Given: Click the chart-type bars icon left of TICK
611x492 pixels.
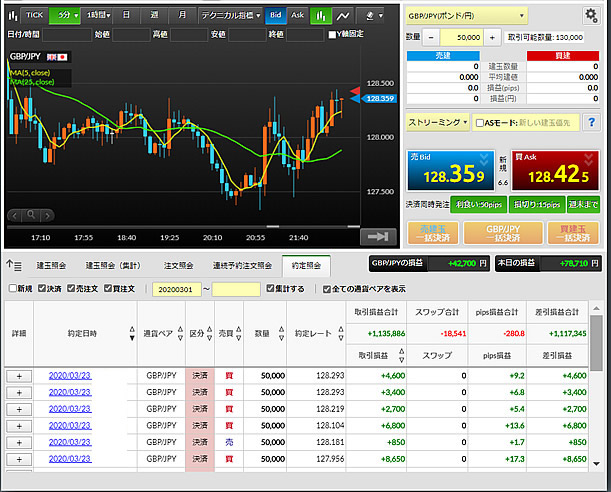Looking at the screenshot, I should click(13, 16).
